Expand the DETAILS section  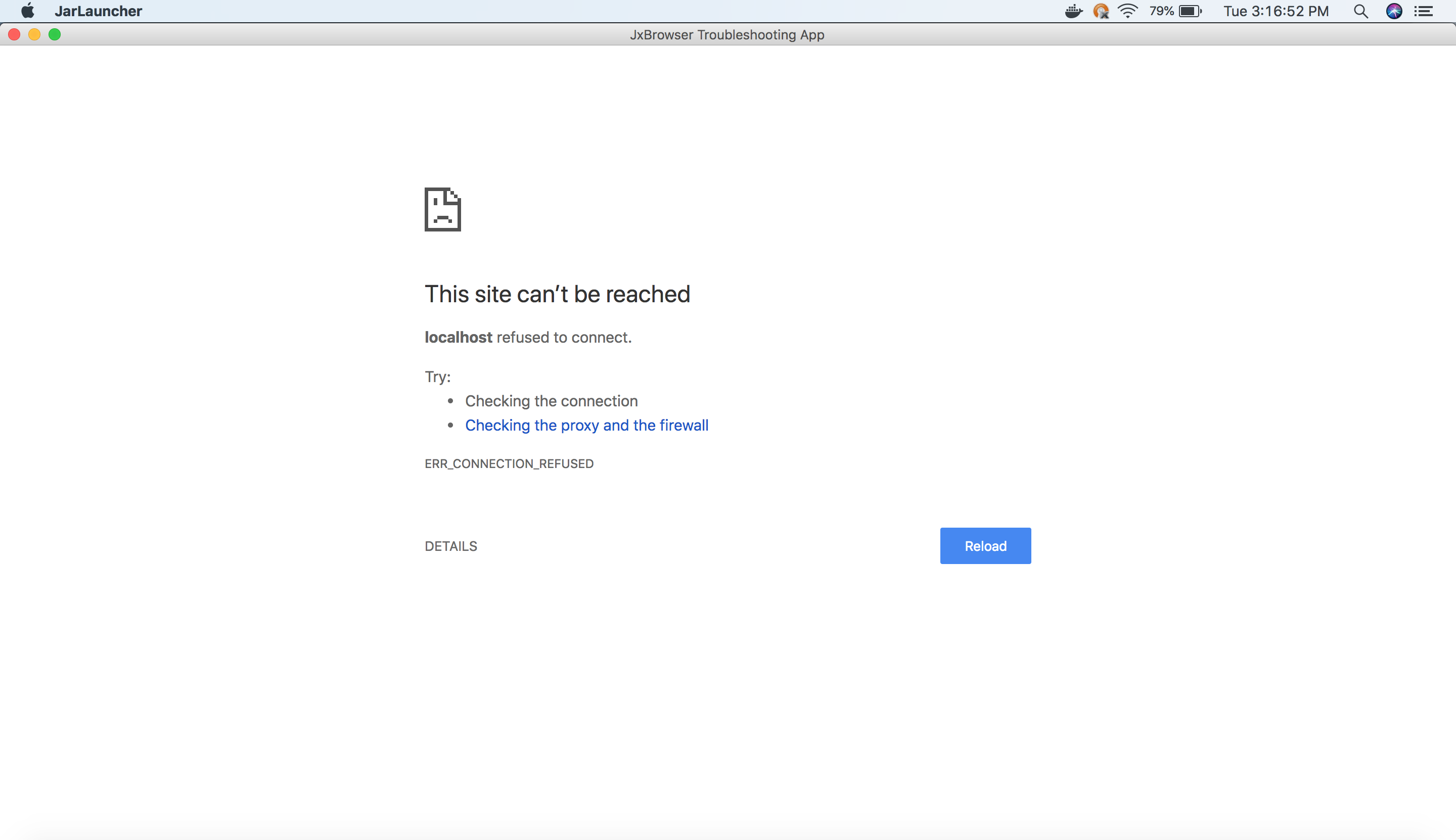tap(451, 546)
